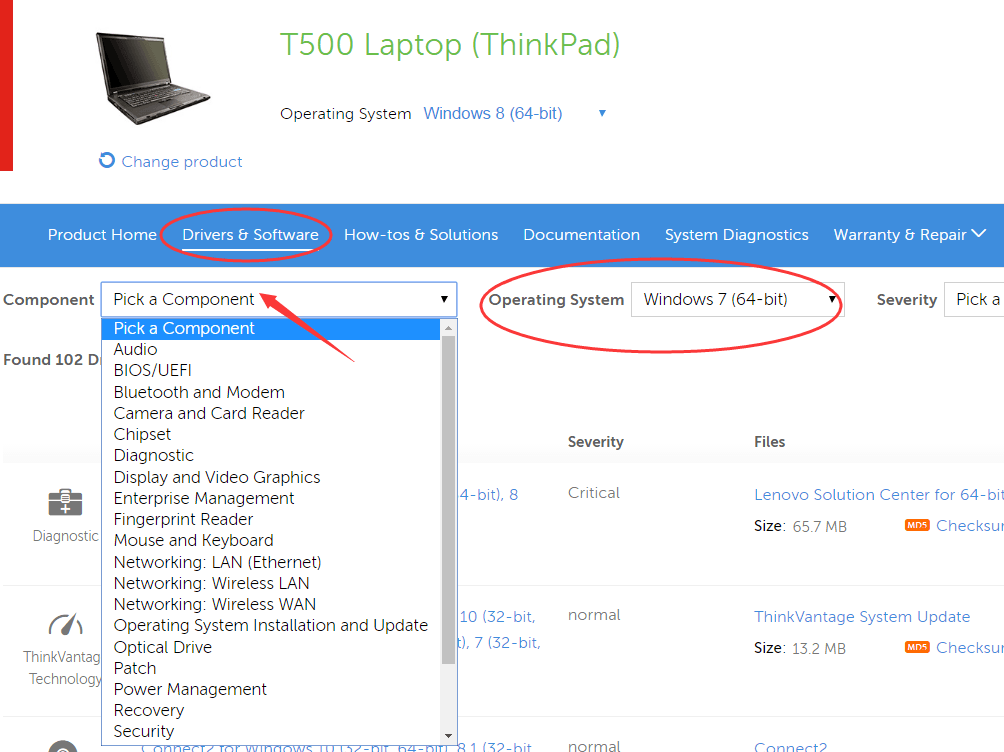Open the Windows 8 (64-bit) OS selector
This screenshot has height=752, width=1004.
pos(515,113)
